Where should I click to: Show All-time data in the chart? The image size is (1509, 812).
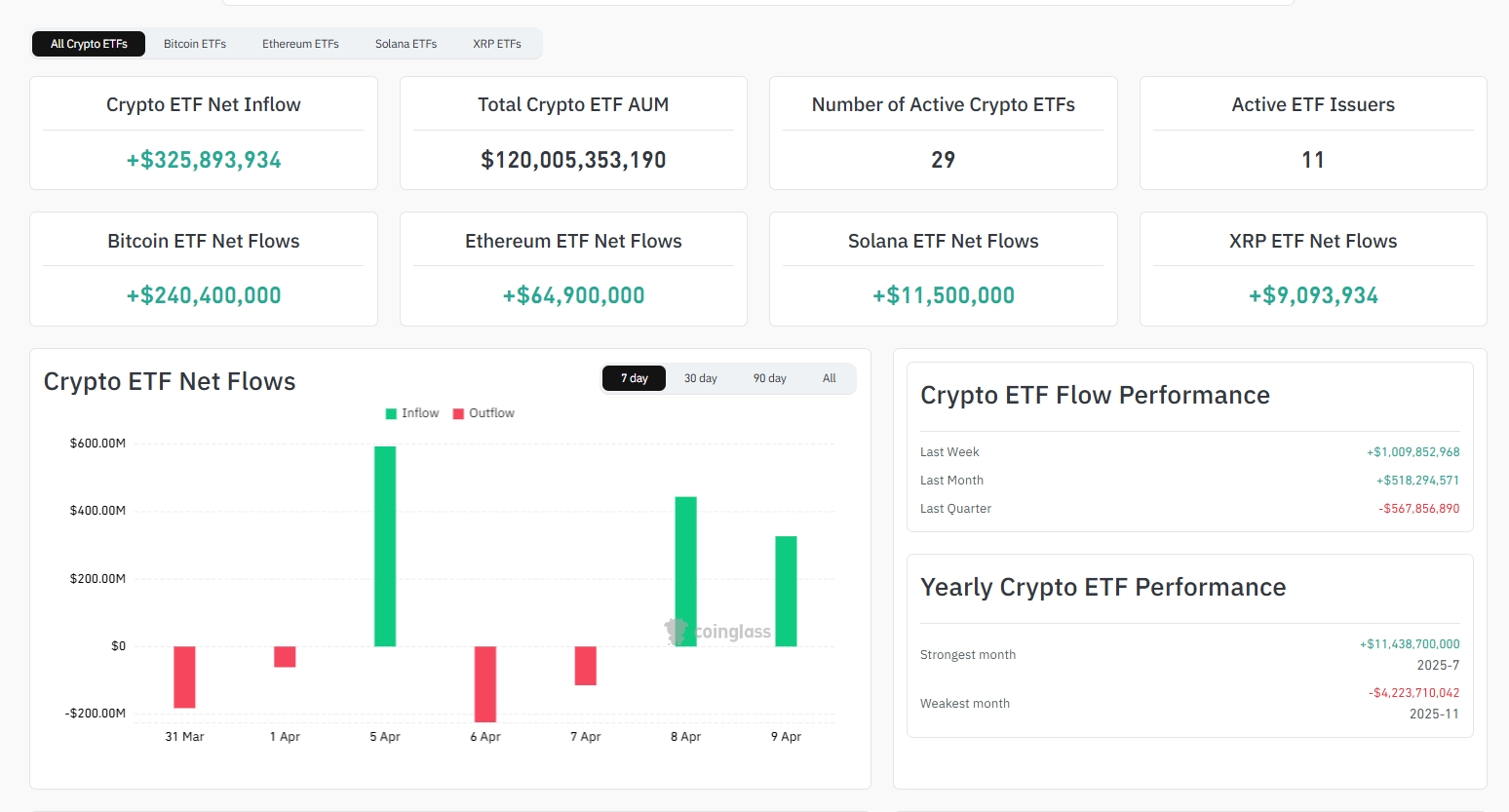829,377
